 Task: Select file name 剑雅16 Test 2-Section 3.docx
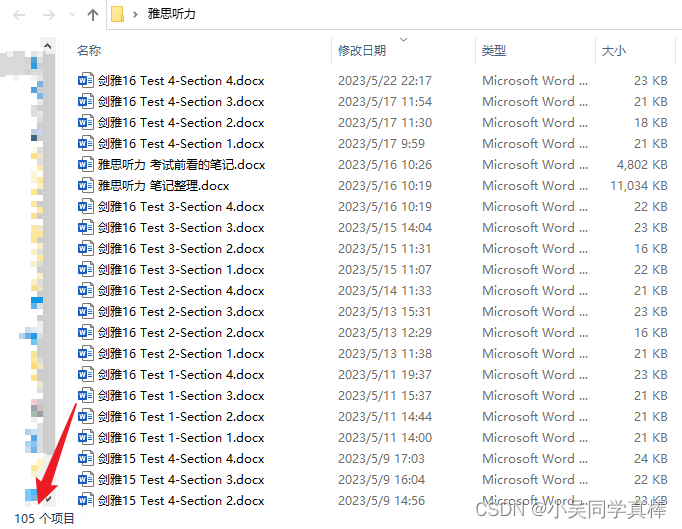pyautogui.click(x=181, y=311)
